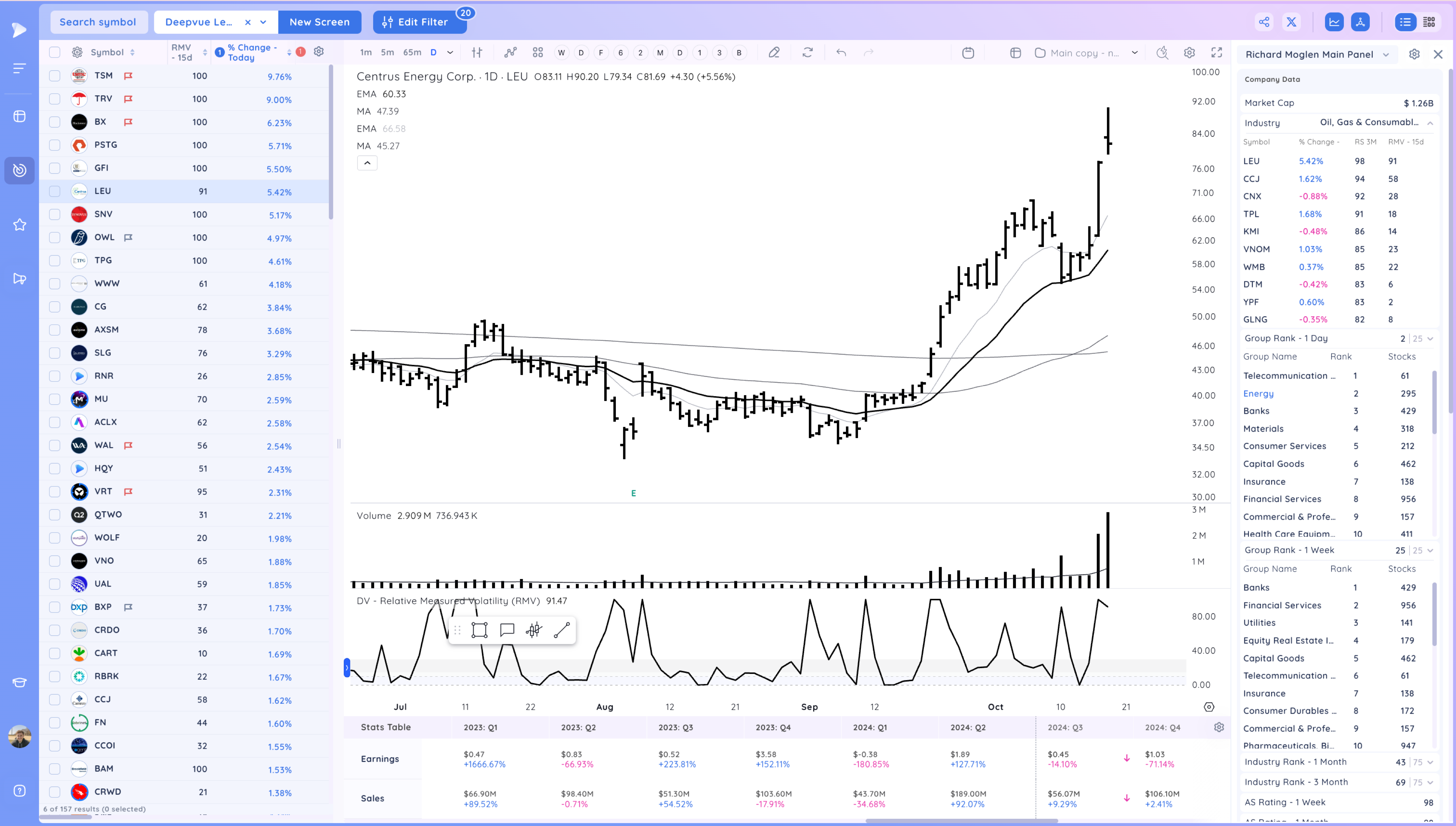Click the share icon in top bar
The height and width of the screenshot is (826, 1456).
[x=1264, y=22]
